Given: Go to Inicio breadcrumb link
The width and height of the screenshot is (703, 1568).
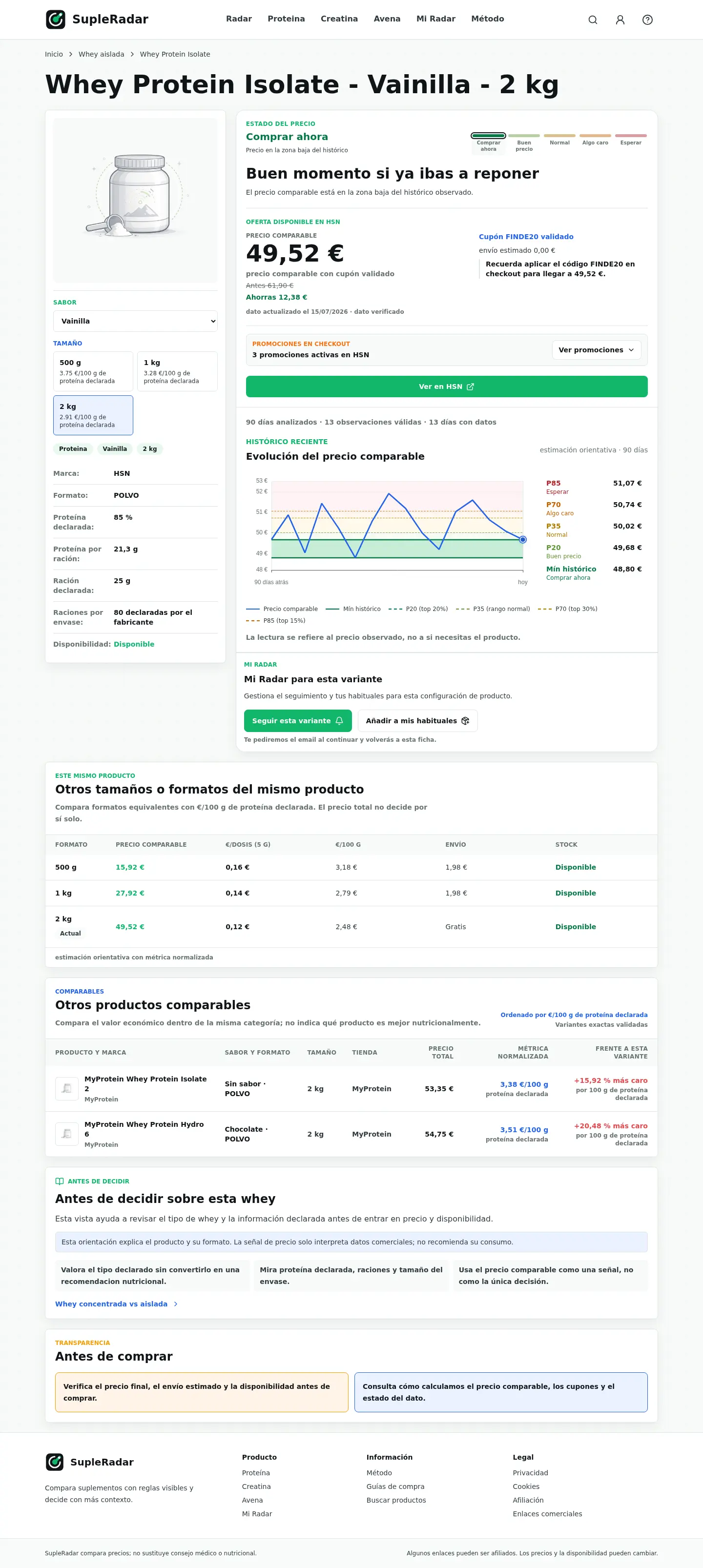Looking at the screenshot, I should 54,54.
